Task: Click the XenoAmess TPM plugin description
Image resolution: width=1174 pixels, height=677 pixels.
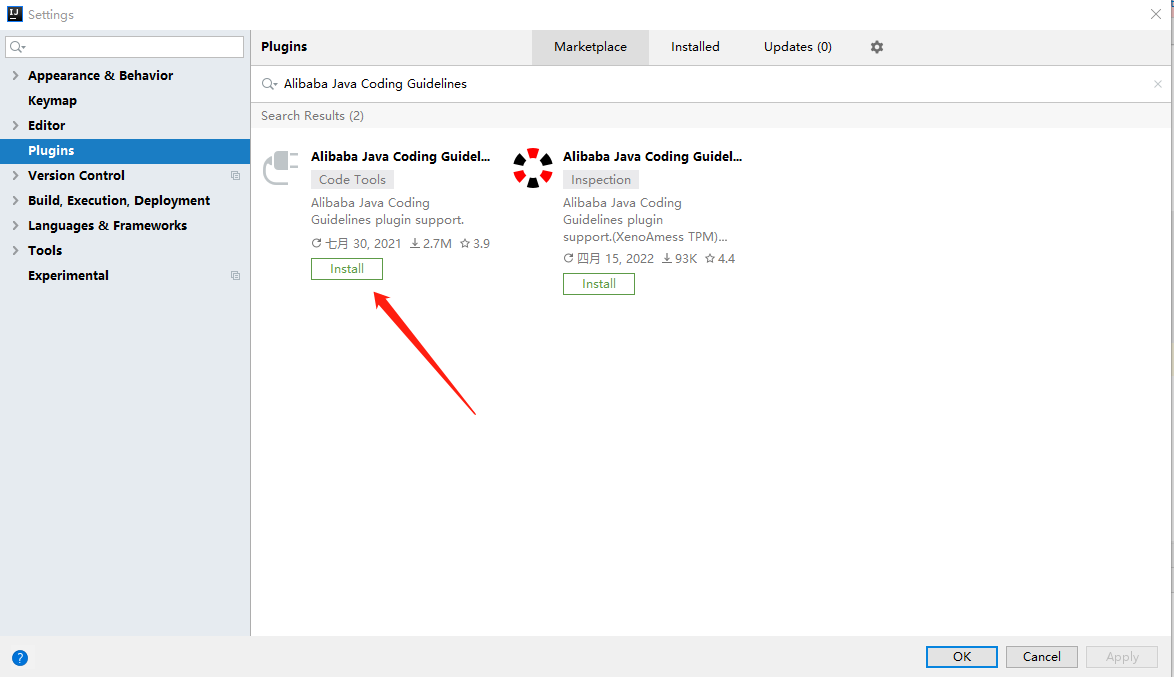Action: point(645,219)
